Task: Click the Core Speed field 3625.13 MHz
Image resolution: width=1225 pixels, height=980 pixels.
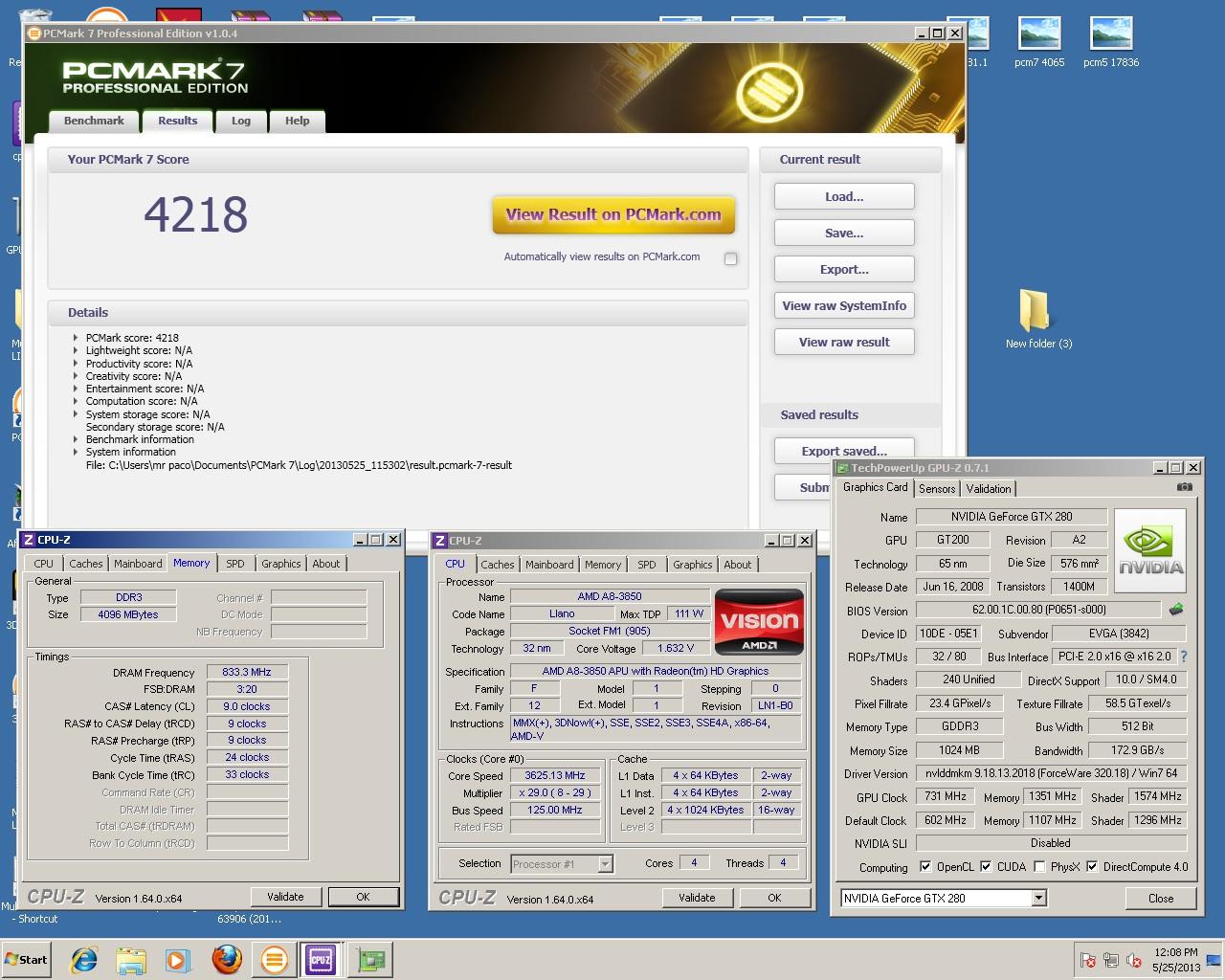Action: coord(555,775)
